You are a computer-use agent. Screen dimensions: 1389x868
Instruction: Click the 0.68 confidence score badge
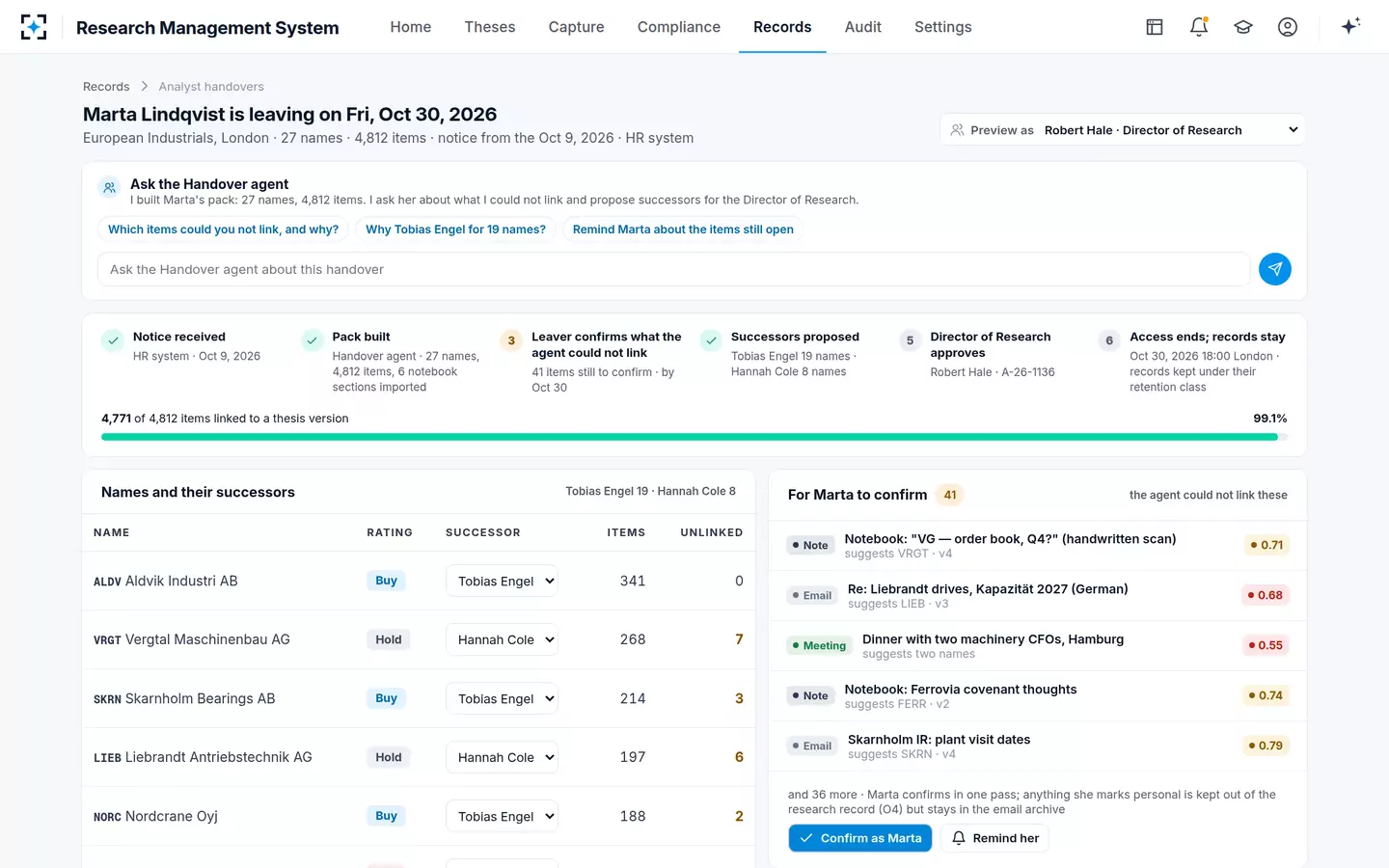pos(1266,595)
